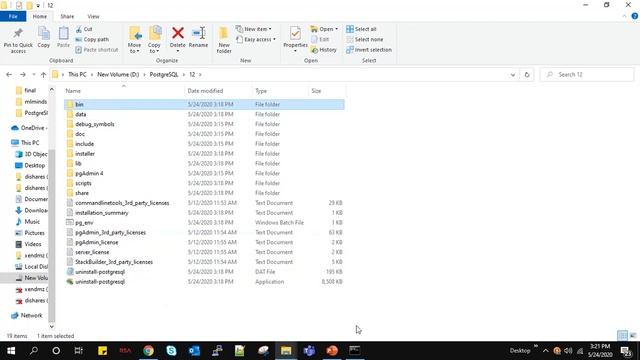The height and width of the screenshot is (360, 640).
Task: Switch to the View ribbon tab
Action: [93, 16]
